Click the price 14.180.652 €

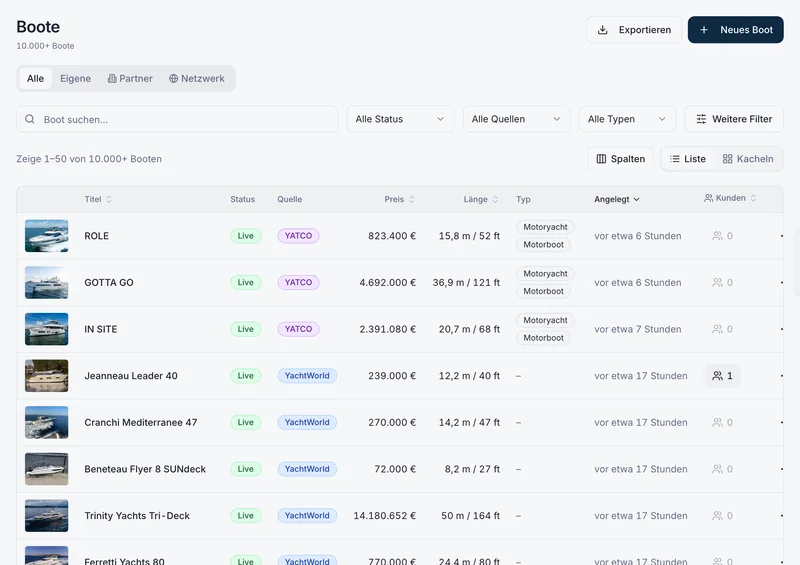click(x=384, y=515)
